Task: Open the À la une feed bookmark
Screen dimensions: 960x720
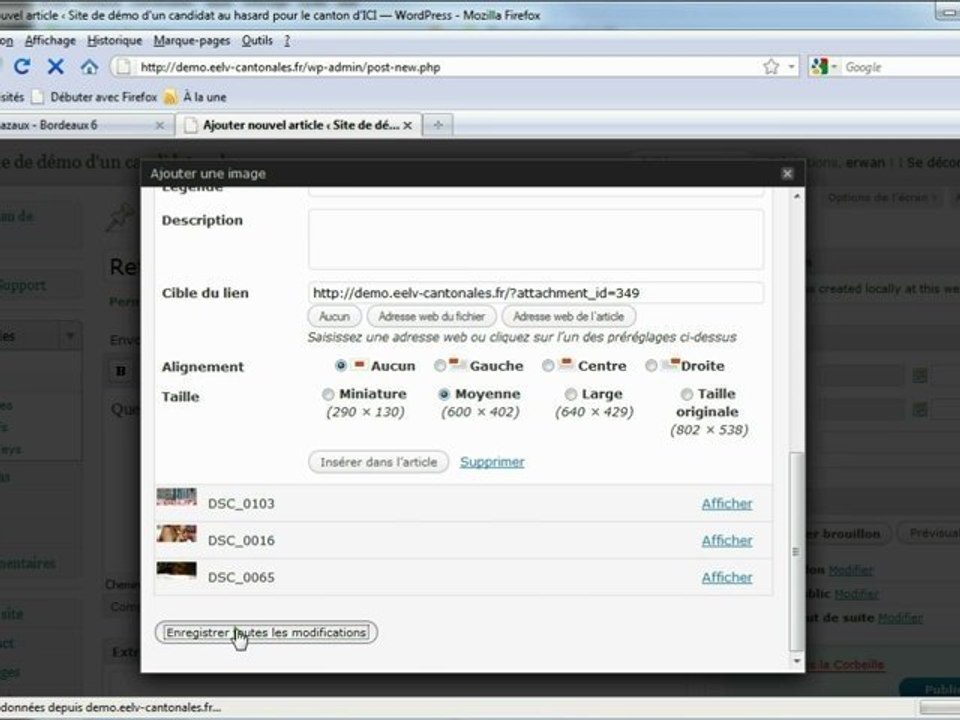Action: [x=195, y=97]
